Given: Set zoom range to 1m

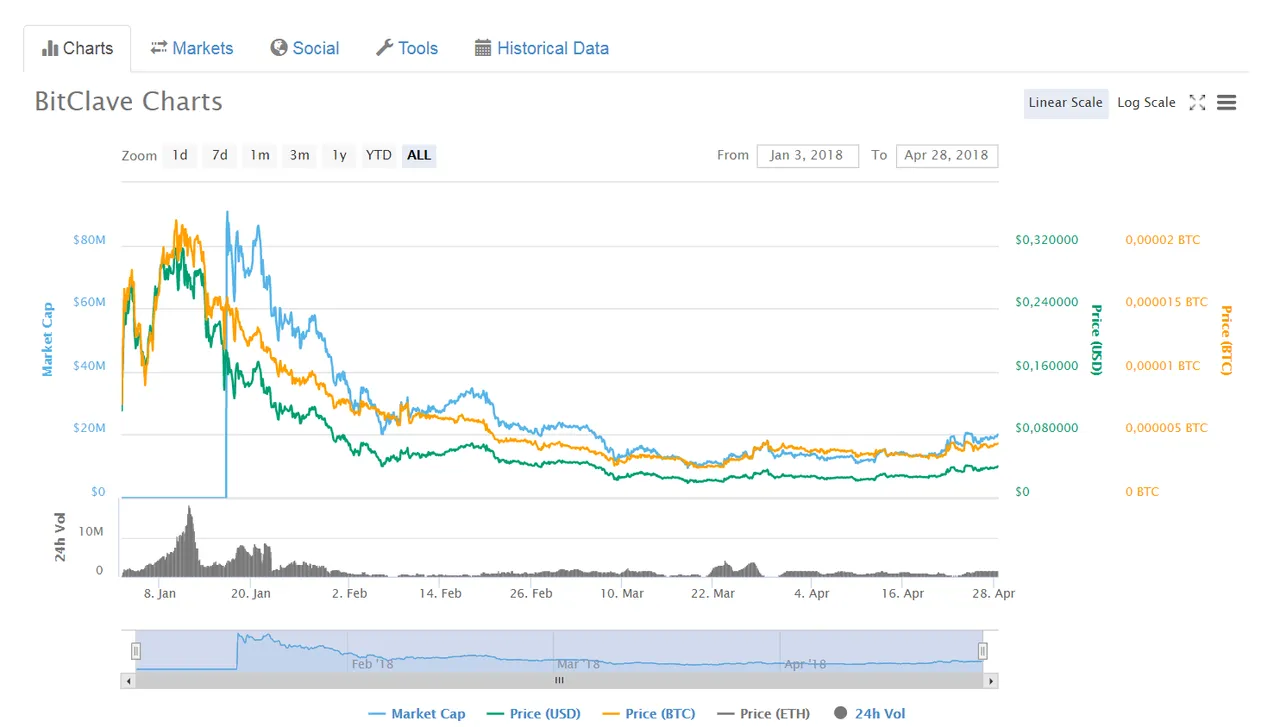Looking at the screenshot, I should 260,155.
